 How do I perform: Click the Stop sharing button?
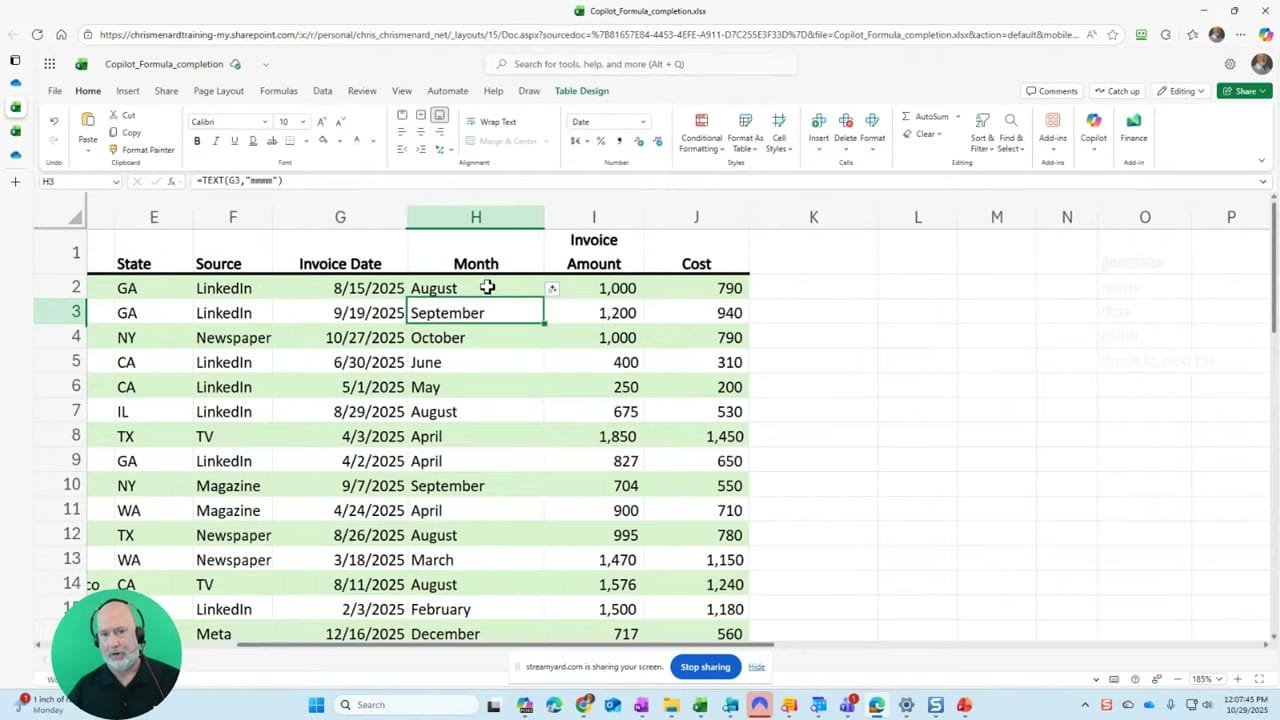705,667
